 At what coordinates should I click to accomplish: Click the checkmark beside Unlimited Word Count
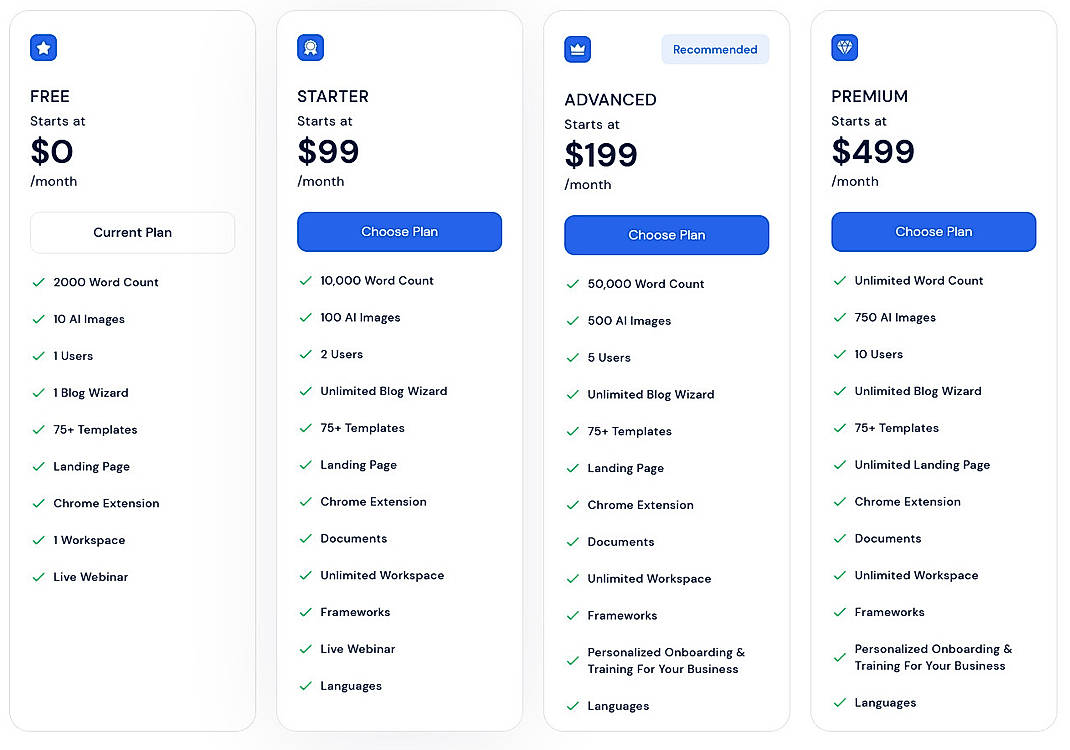tap(839, 281)
